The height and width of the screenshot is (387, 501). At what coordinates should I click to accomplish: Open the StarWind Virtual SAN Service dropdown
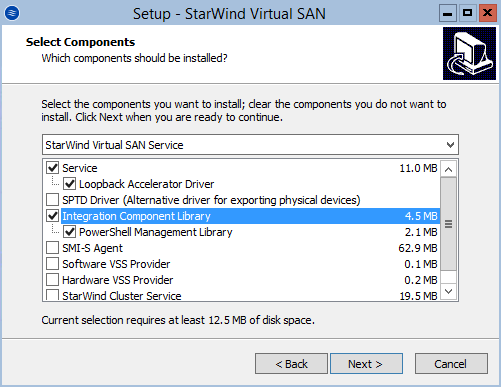pos(250,145)
